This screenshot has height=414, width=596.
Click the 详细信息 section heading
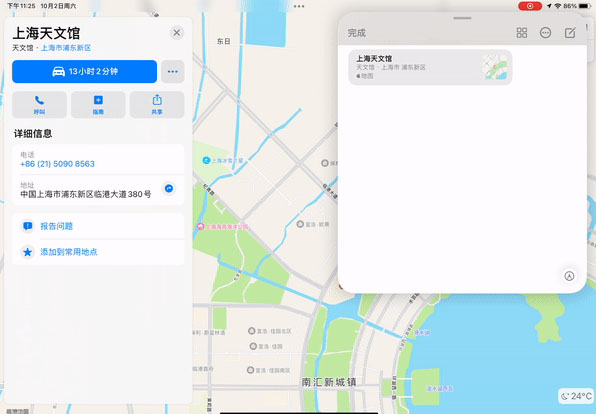[33, 133]
